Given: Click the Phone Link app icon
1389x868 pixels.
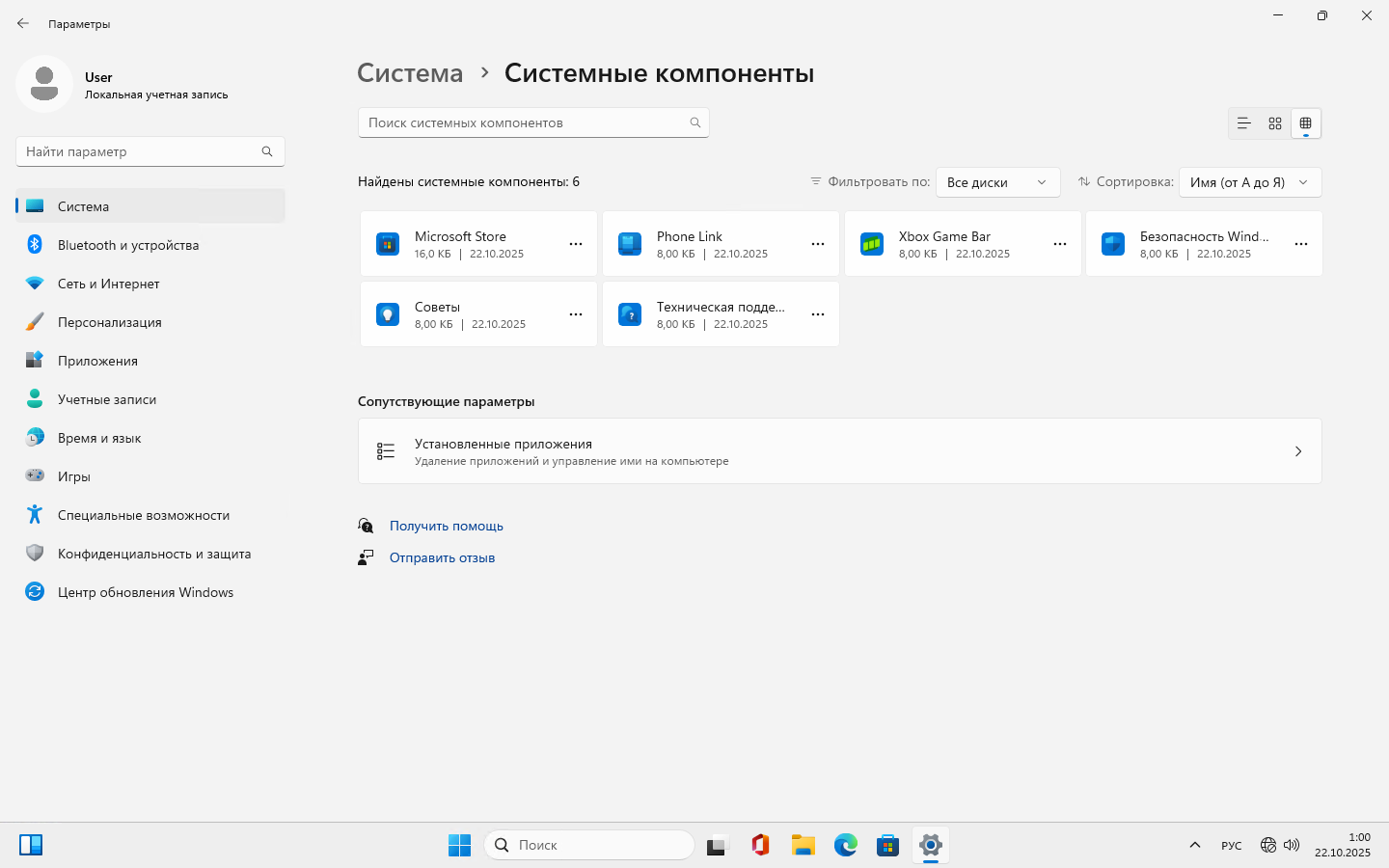Looking at the screenshot, I should [x=630, y=244].
